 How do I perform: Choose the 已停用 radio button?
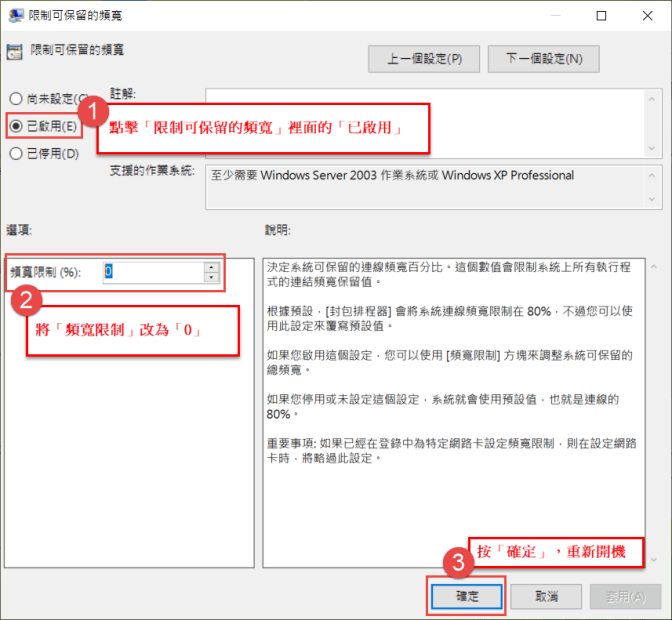pyautogui.click(x=15, y=153)
